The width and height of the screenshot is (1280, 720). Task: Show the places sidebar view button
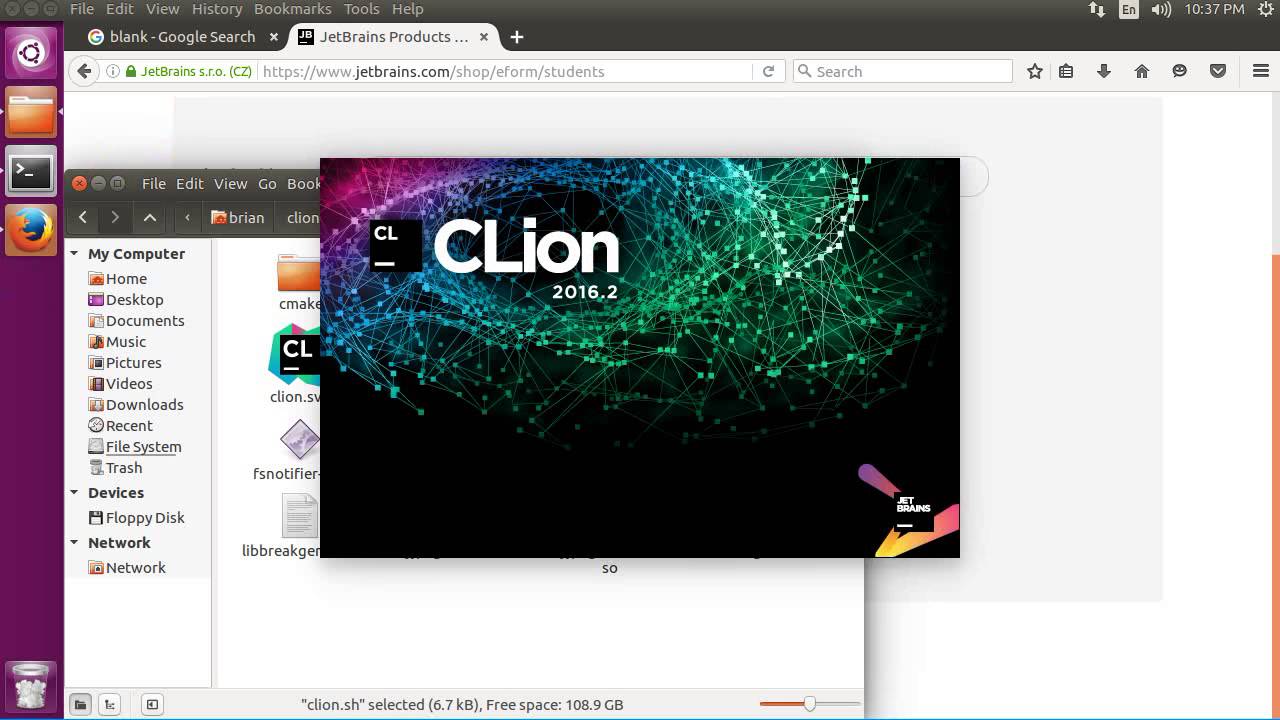coord(80,704)
